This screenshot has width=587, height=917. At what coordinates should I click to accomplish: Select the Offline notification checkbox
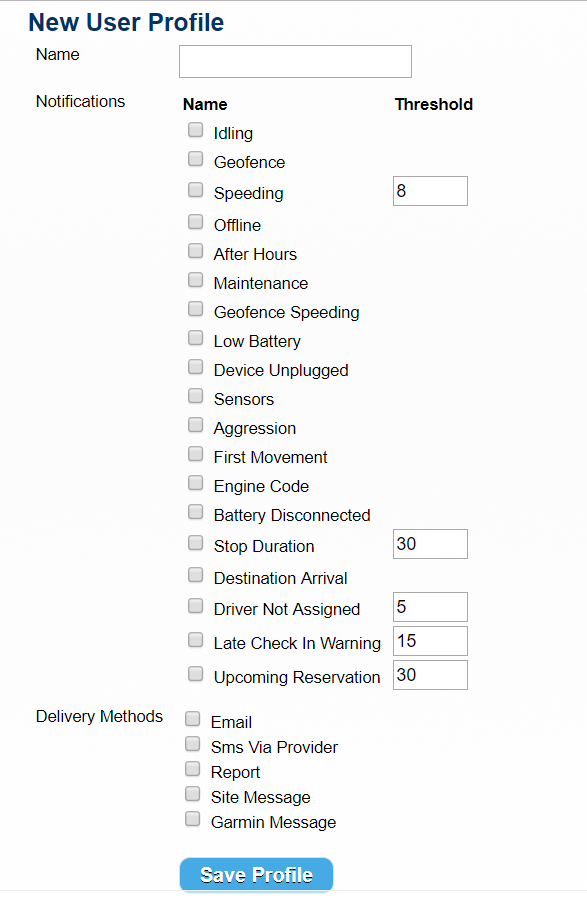(x=195, y=222)
